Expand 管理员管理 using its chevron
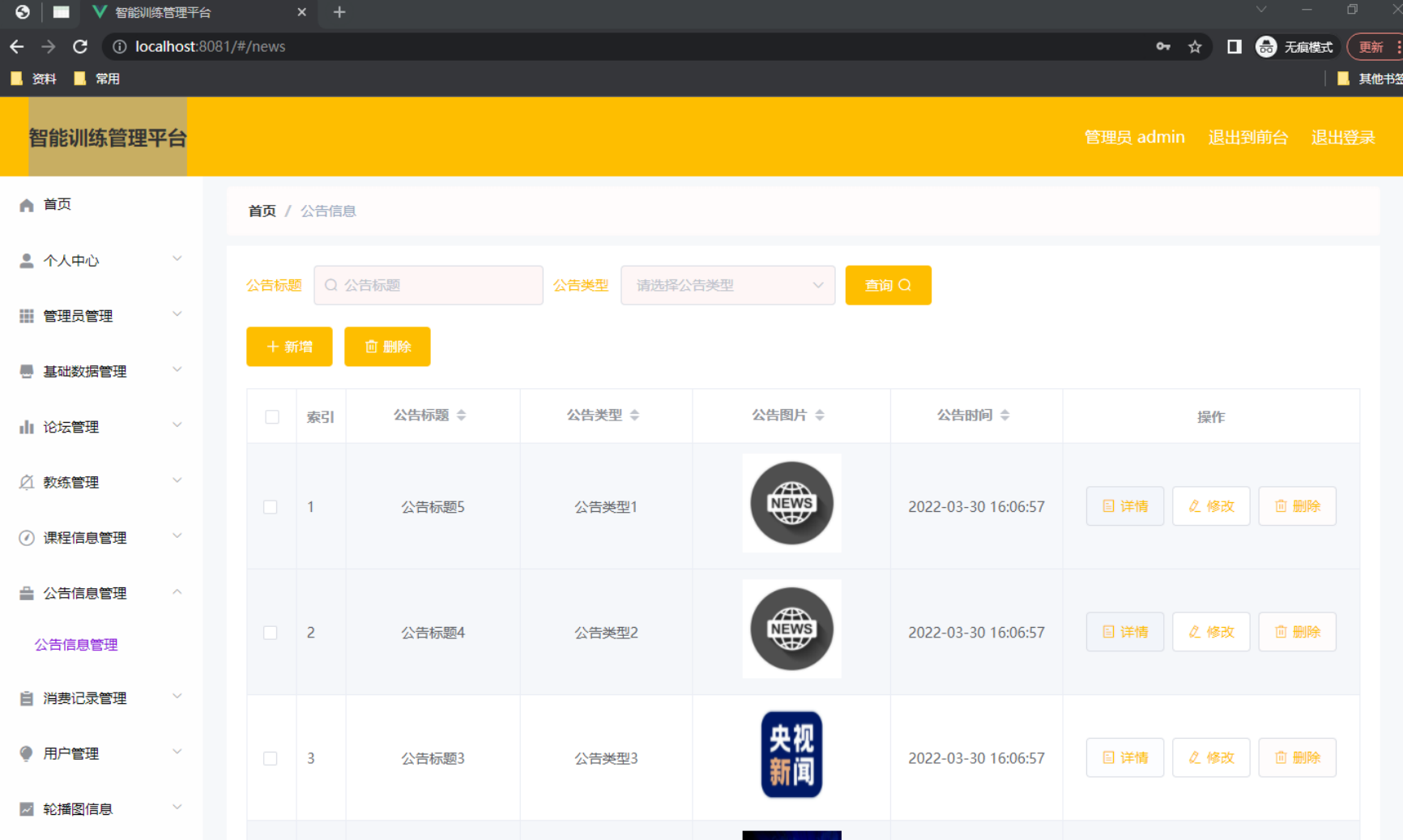Image resolution: width=1403 pixels, height=840 pixels. pyautogui.click(x=177, y=314)
